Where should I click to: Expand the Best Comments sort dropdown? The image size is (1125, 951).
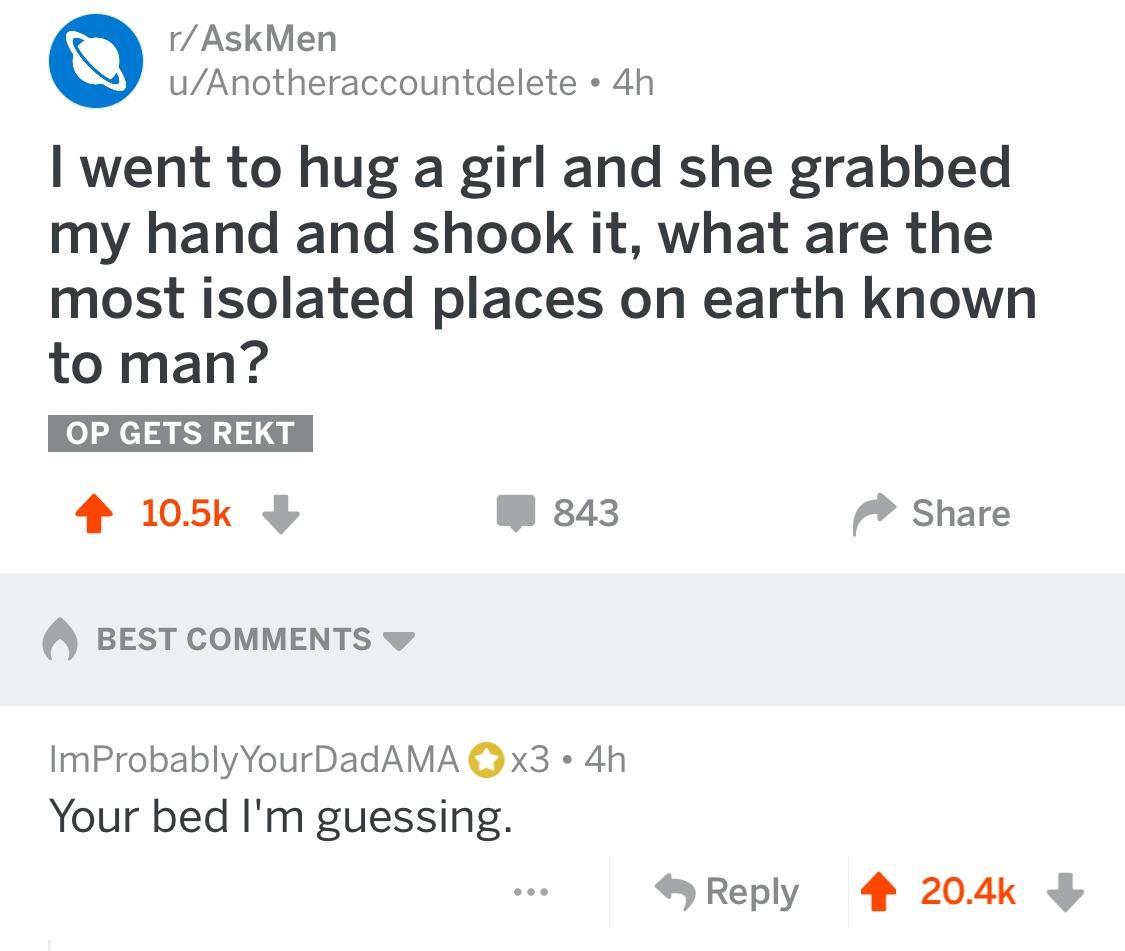400,640
